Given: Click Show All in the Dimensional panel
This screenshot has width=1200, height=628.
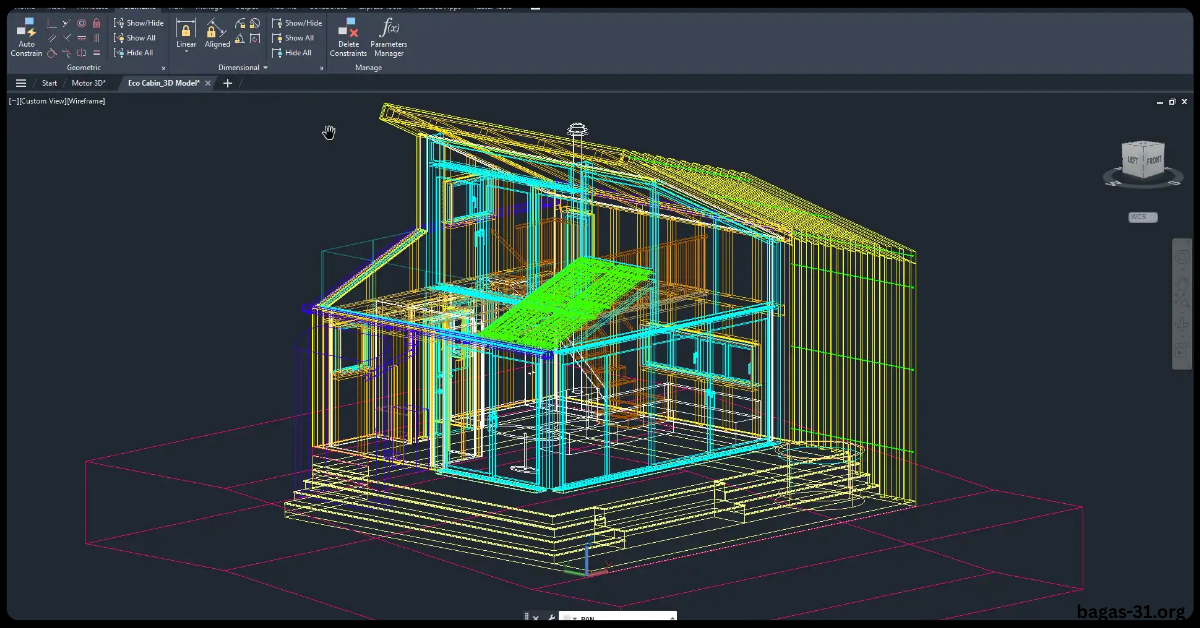Looking at the screenshot, I should (293, 38).
